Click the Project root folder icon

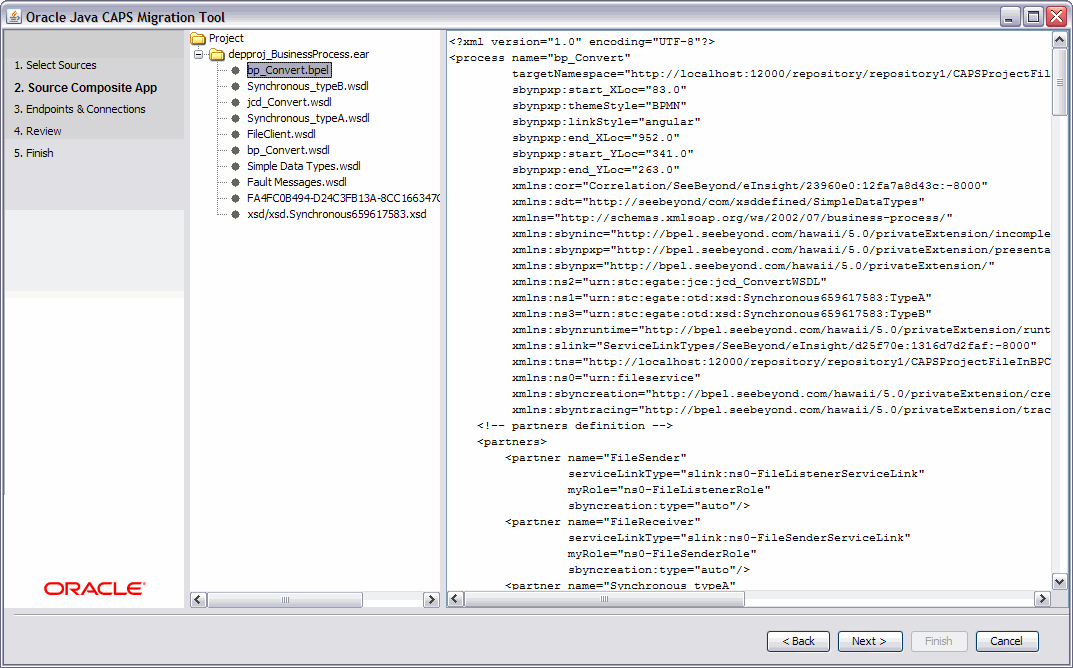(x=198, y=38)
